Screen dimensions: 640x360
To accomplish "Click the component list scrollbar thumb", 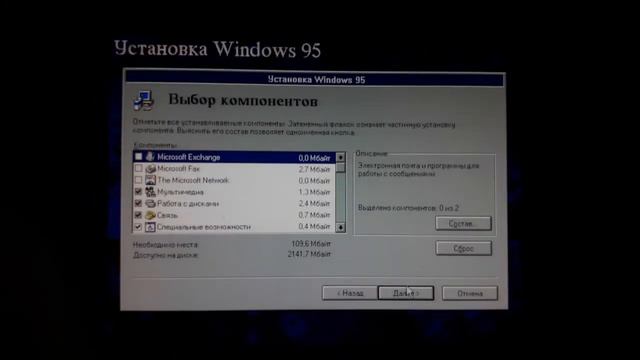I will coord(340,167).
